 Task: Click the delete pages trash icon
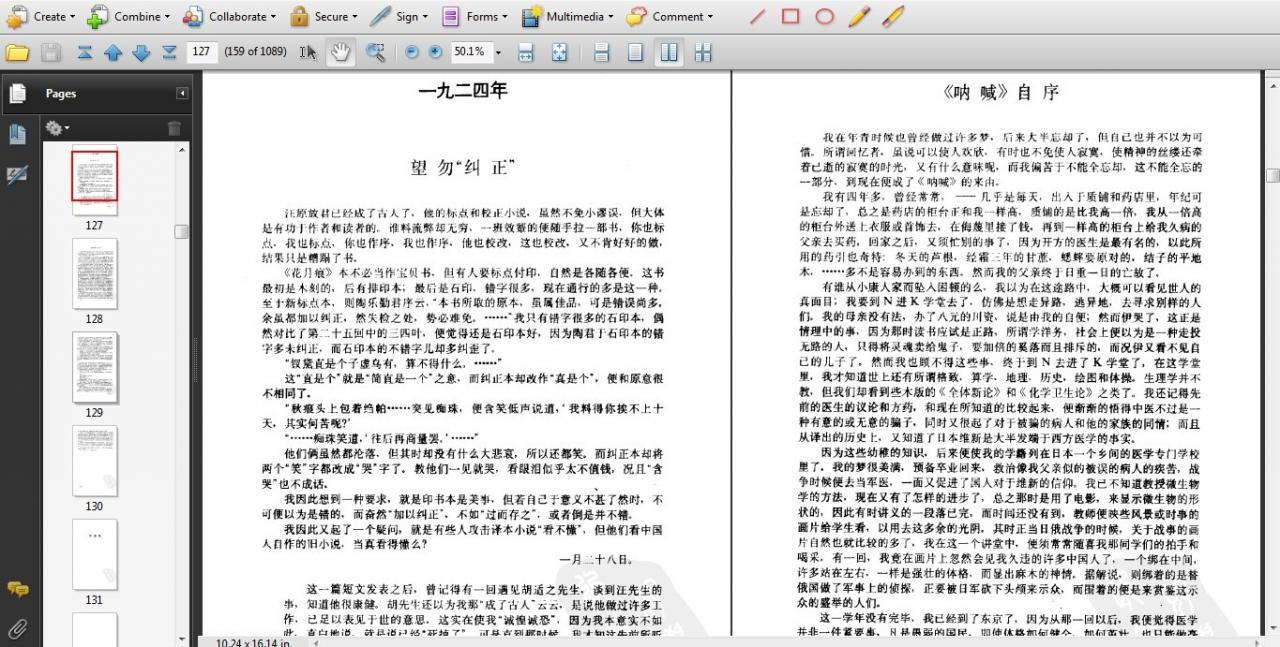[x=174, y=128]
